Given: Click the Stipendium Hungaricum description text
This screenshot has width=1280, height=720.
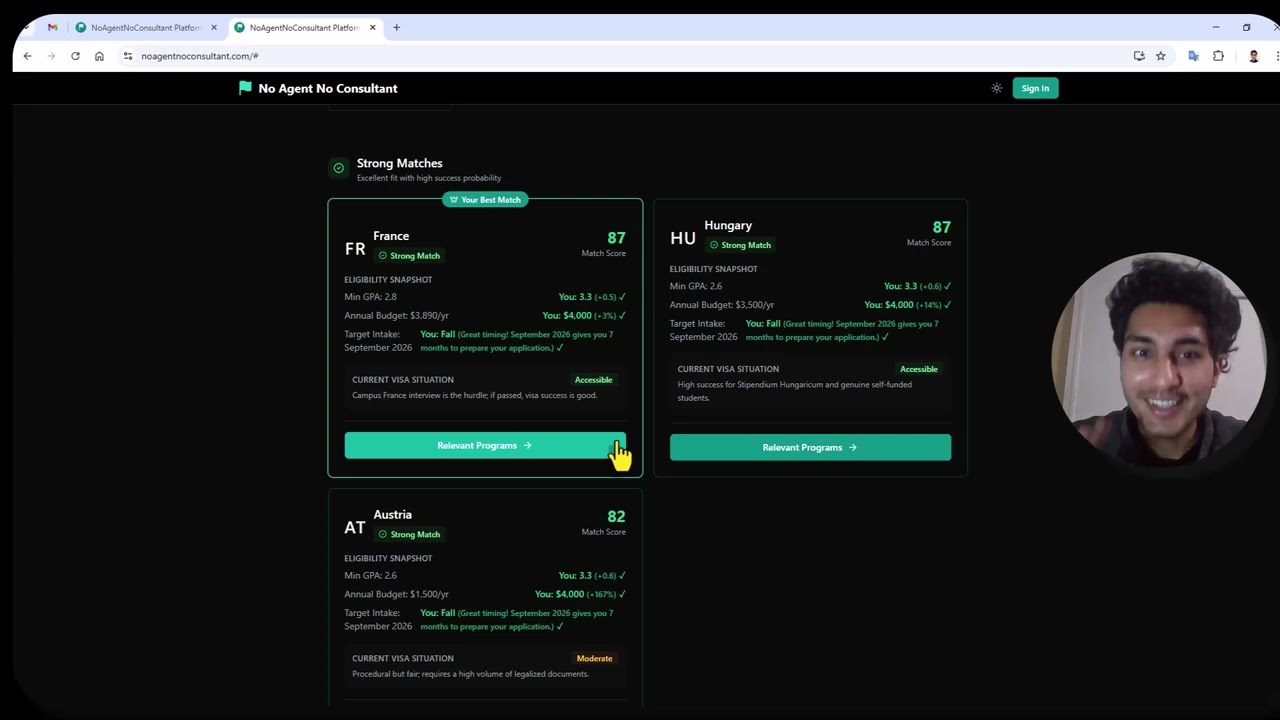Looking at the screenshot, I should pyautogui.click(x=794, y=391).
